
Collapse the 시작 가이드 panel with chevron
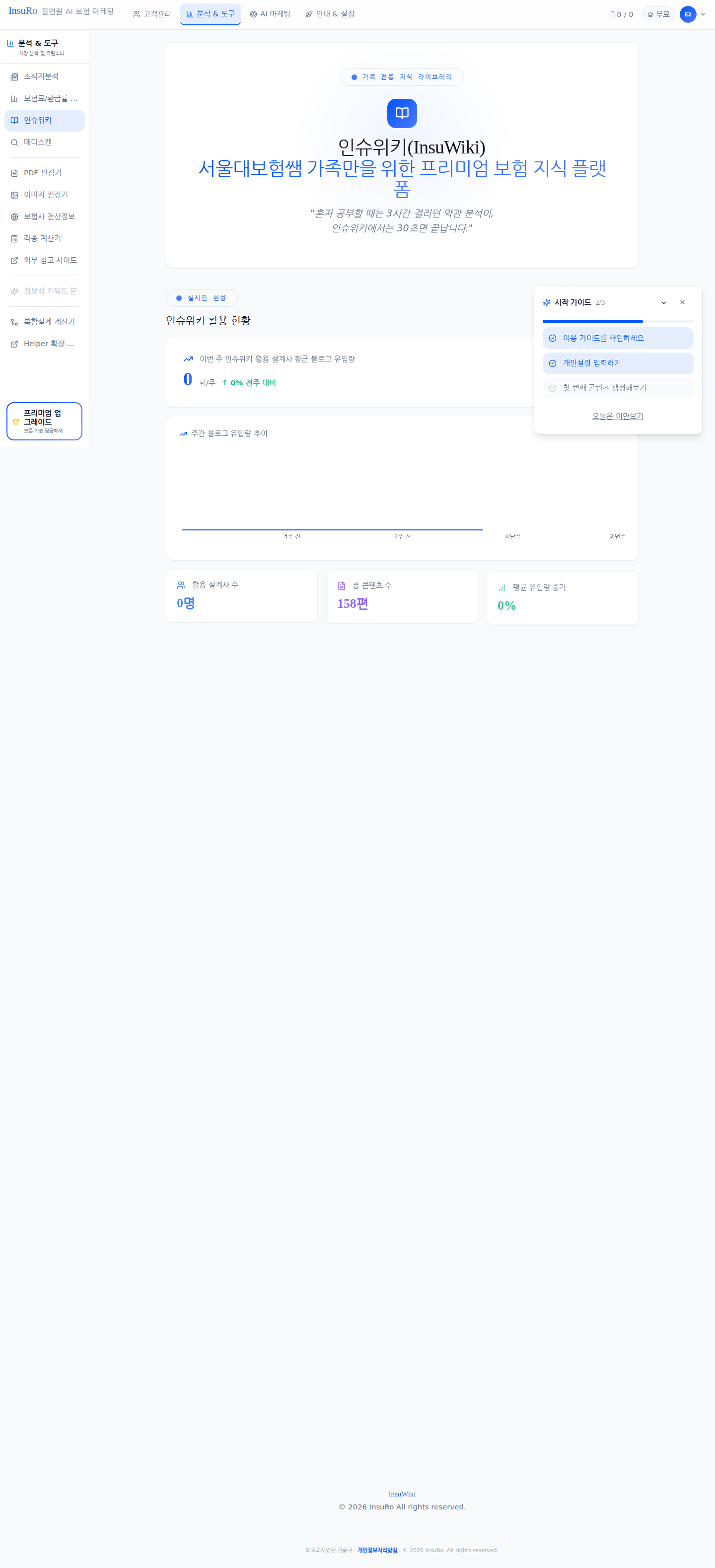664,302
